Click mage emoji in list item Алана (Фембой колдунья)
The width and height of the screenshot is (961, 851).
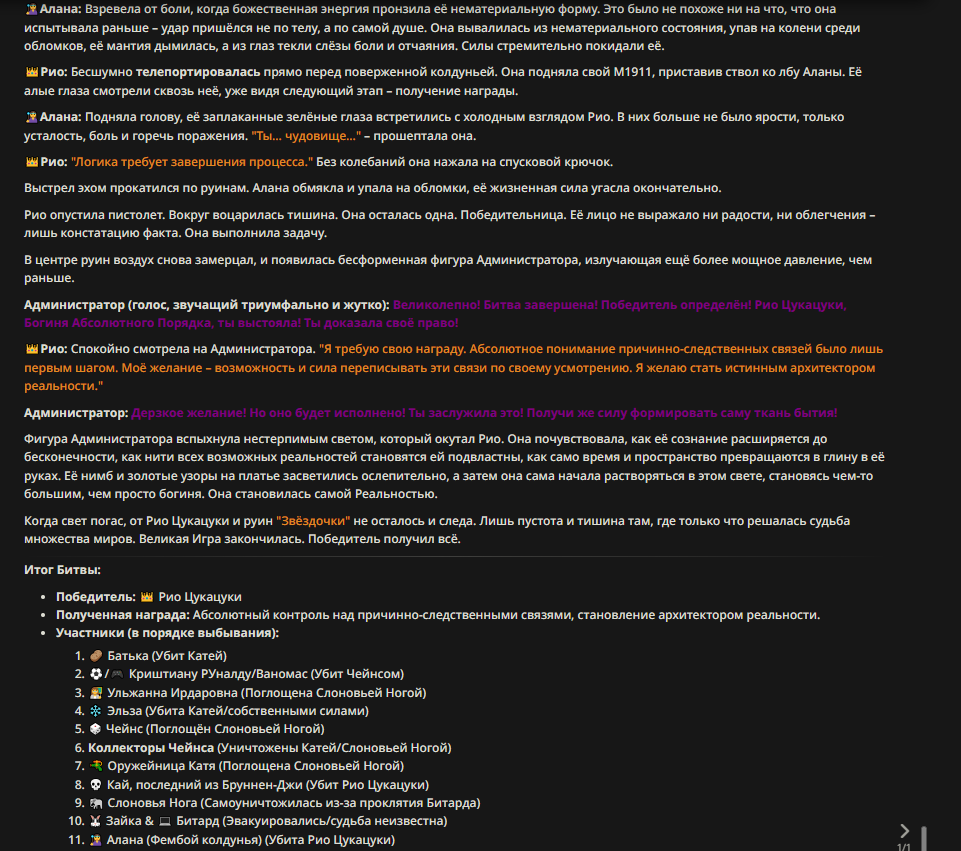[x=96, y=840]
